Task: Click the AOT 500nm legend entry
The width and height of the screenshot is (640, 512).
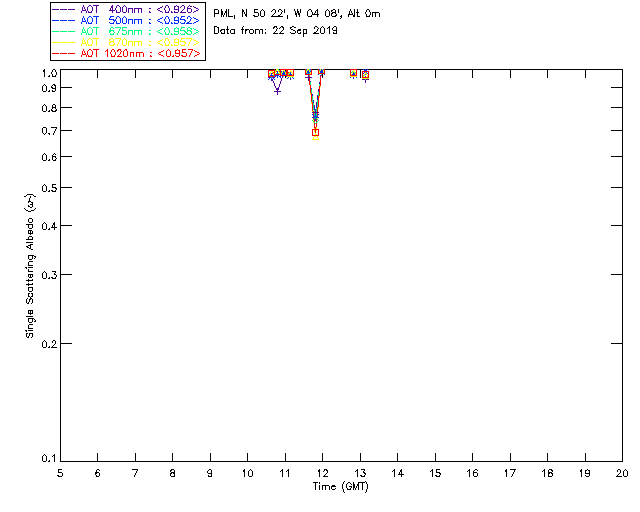Action: [126, 20]
